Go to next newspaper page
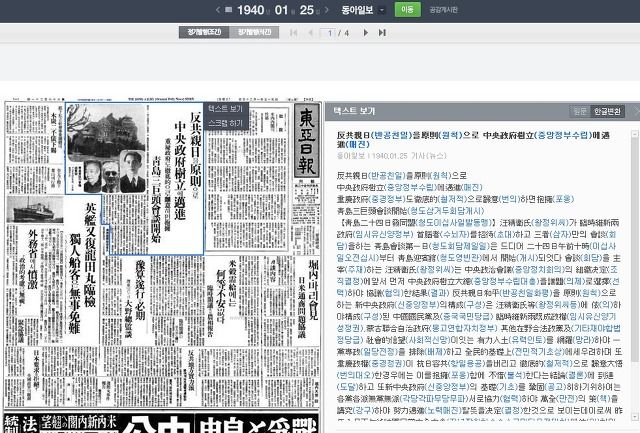The width and height of the screenshot is (640, 433). (366, 33)
